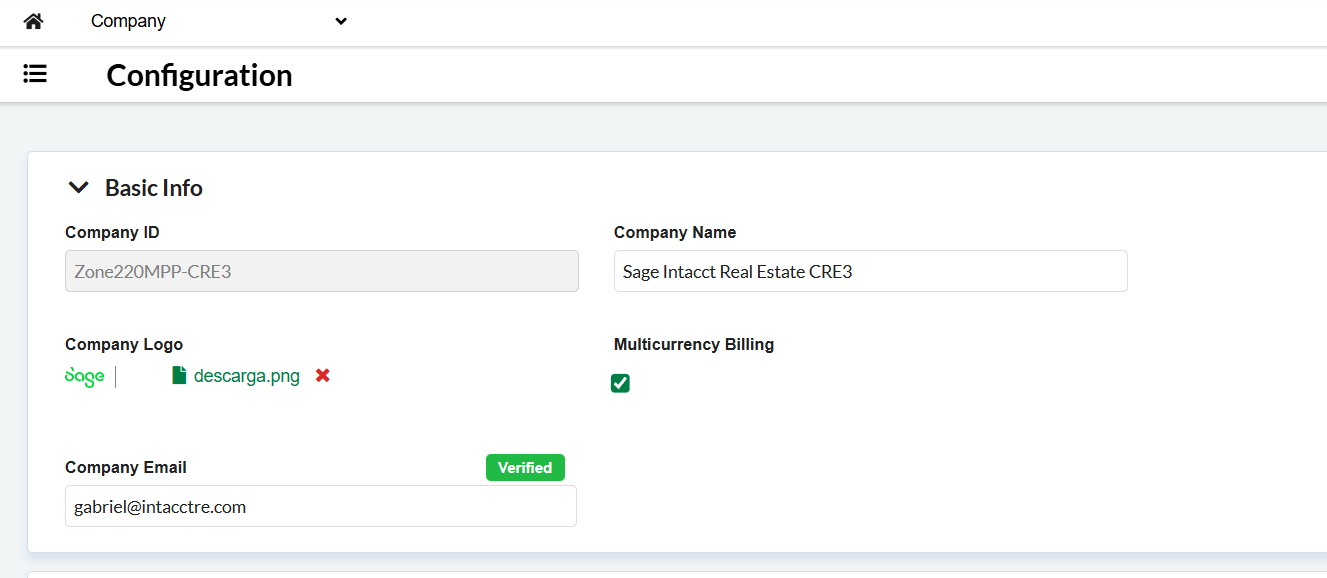Click the green file icon beside descarga.png
This screenshot has width=1327, height=578.
pyautogui.click(x=179, y=376)
